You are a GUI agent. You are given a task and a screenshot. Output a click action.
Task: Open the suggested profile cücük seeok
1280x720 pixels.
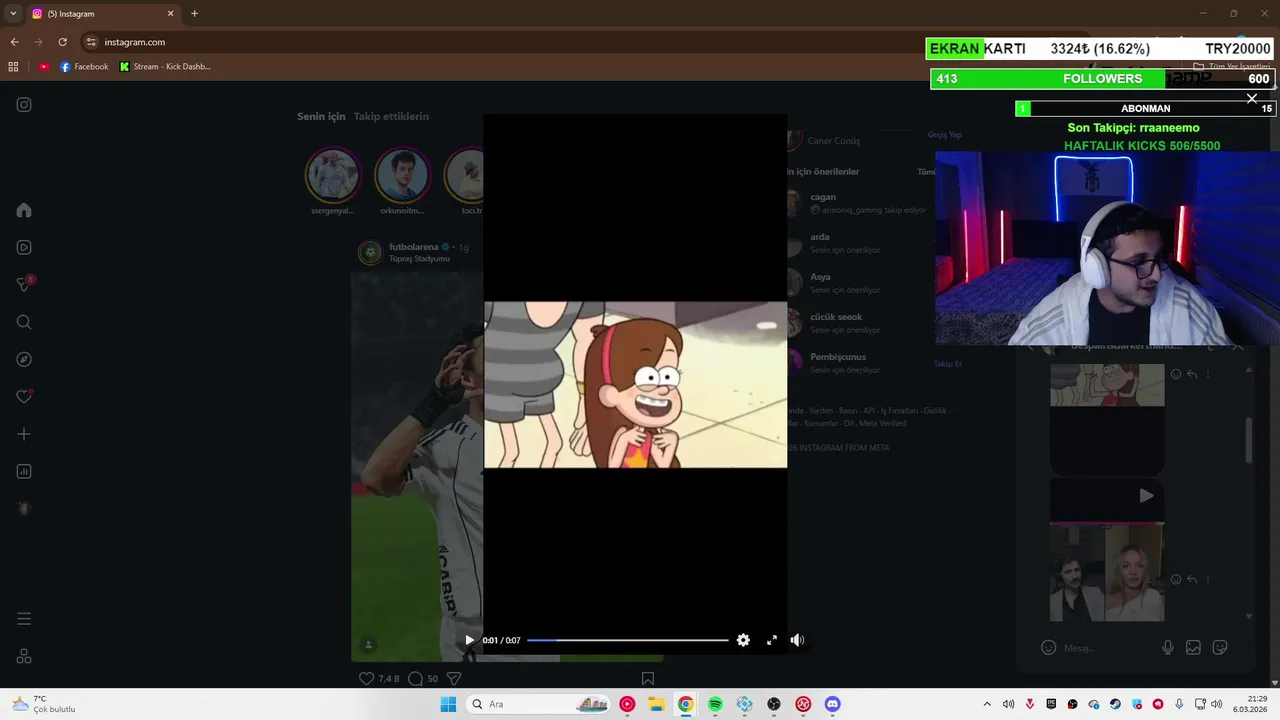pos(836,317)
